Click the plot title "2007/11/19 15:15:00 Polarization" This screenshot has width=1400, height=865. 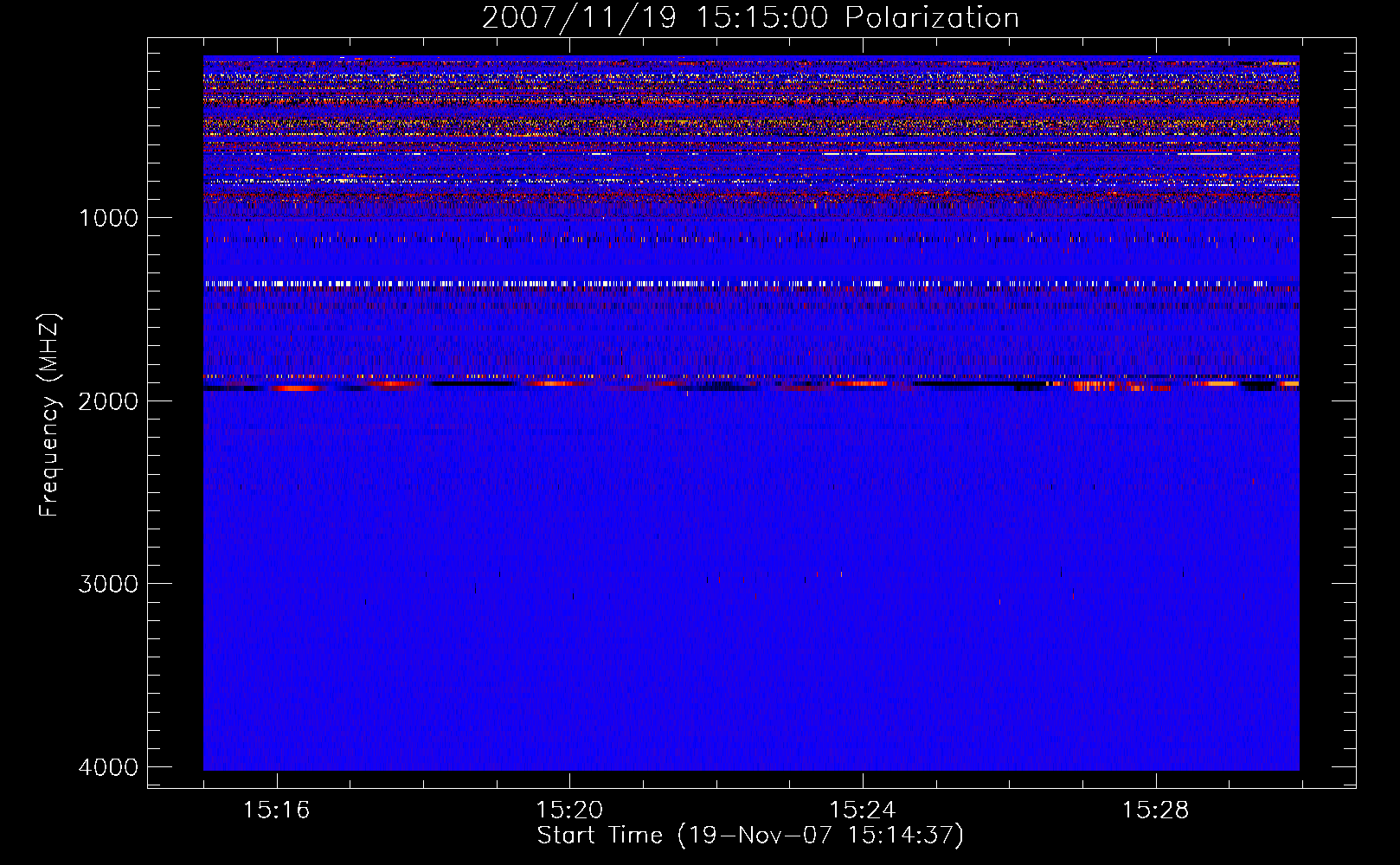pyautogui.click(x=750, y=17)
